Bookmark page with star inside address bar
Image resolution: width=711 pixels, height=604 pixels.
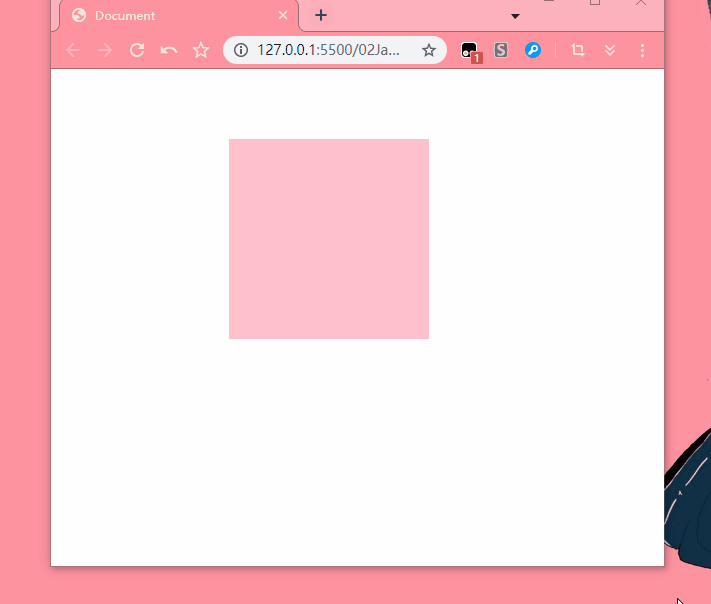pyautogui.click(x=429, y=50)
